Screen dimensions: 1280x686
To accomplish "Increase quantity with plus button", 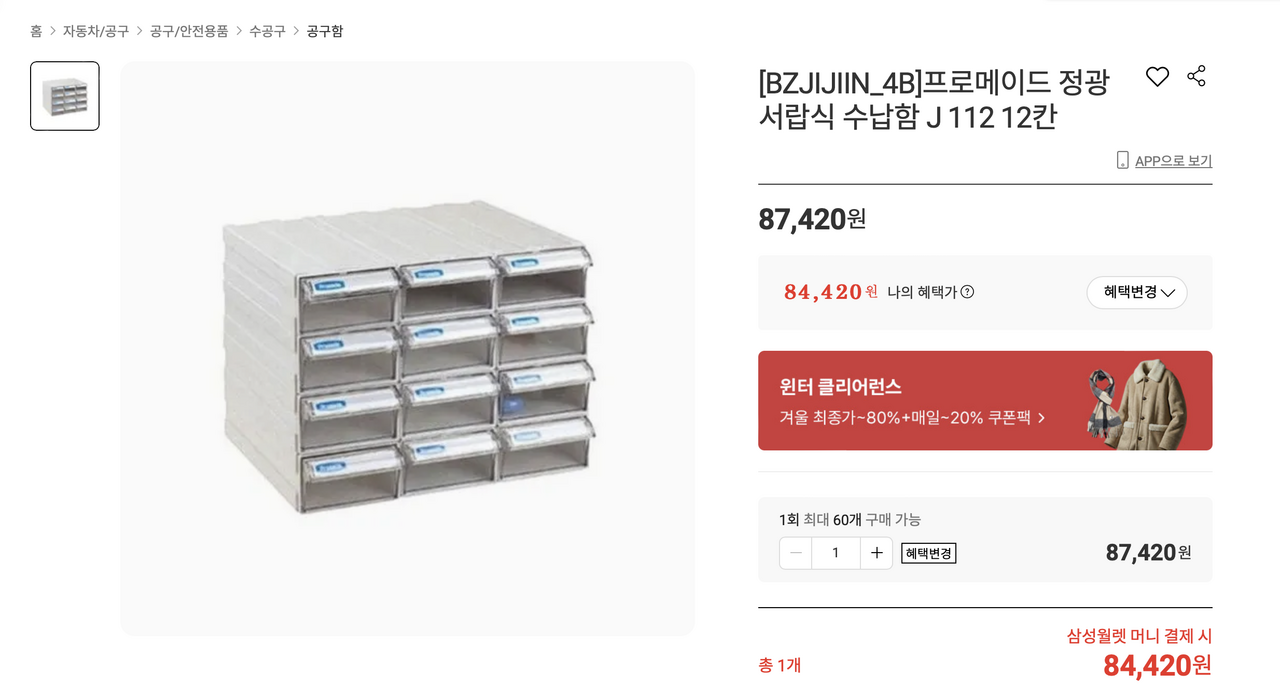I will coord(876,553).
